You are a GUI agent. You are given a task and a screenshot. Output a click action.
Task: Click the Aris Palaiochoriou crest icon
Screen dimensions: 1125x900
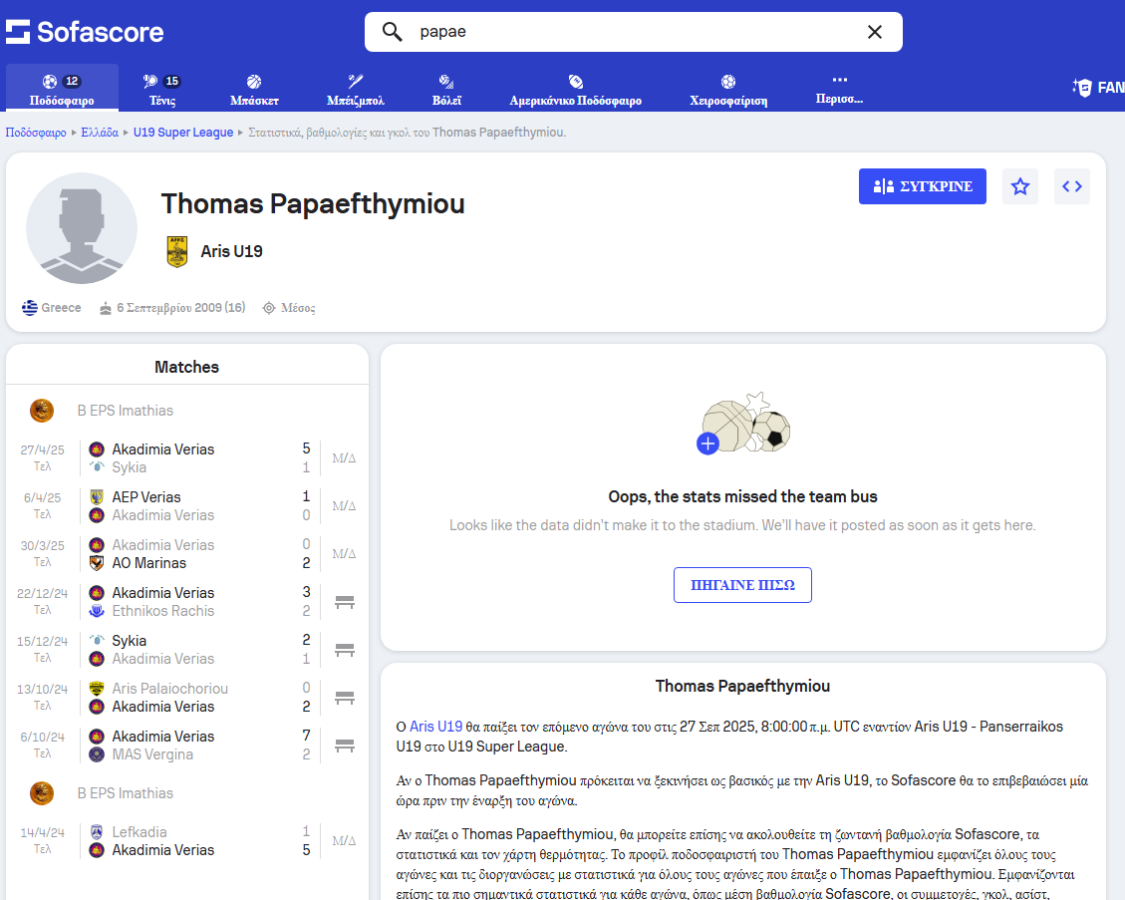[97, 688]
